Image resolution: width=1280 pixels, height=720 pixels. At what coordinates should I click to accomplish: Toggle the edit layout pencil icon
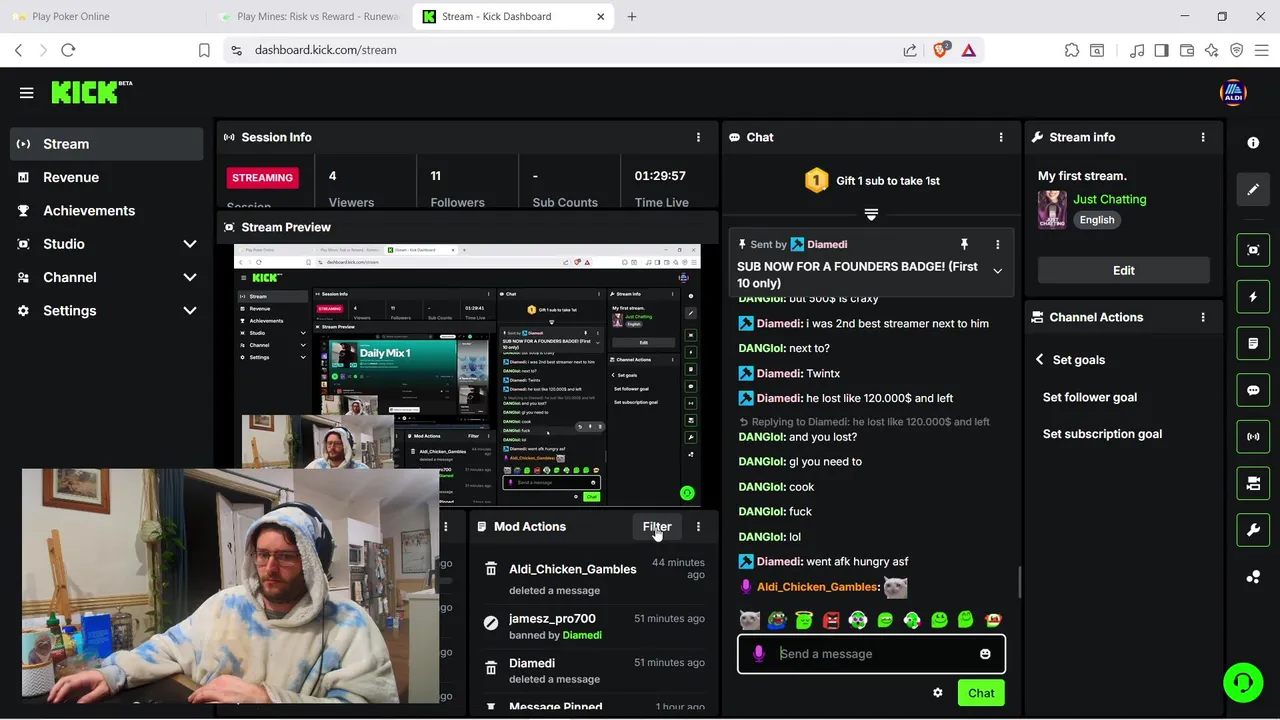click(x=1253, y=189)
